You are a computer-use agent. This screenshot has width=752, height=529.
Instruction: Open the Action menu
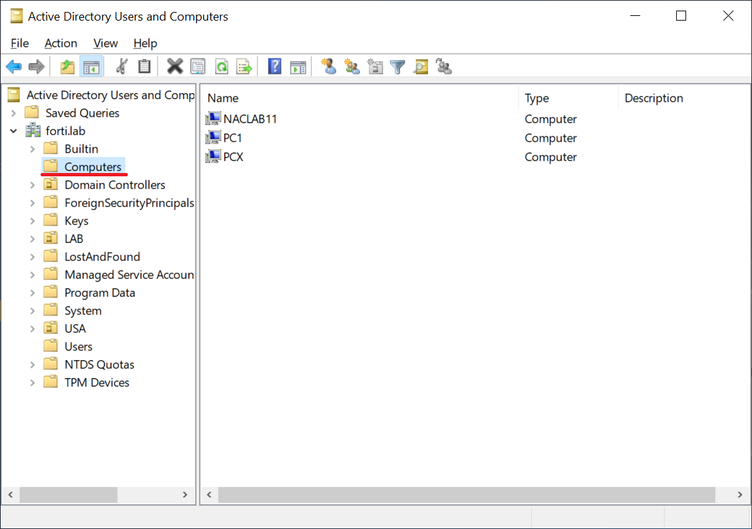click(60, 43)
